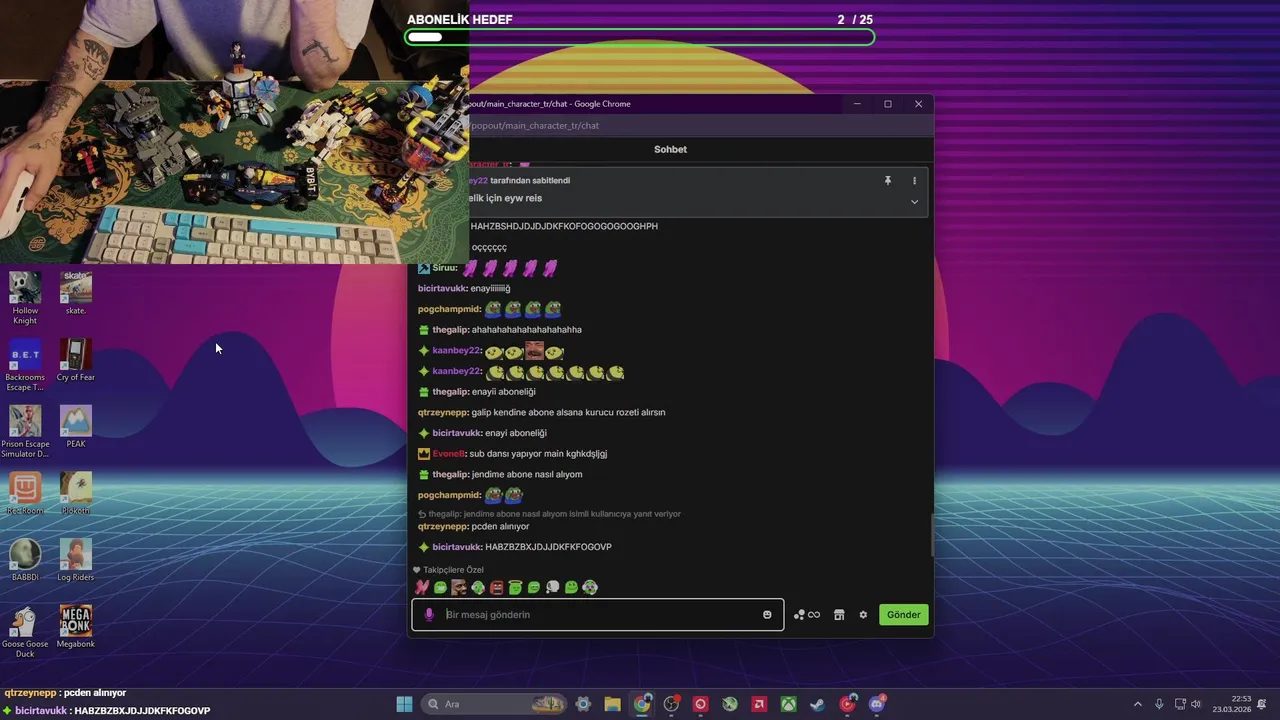Open channel points balance icon

[x=807, y=615]
